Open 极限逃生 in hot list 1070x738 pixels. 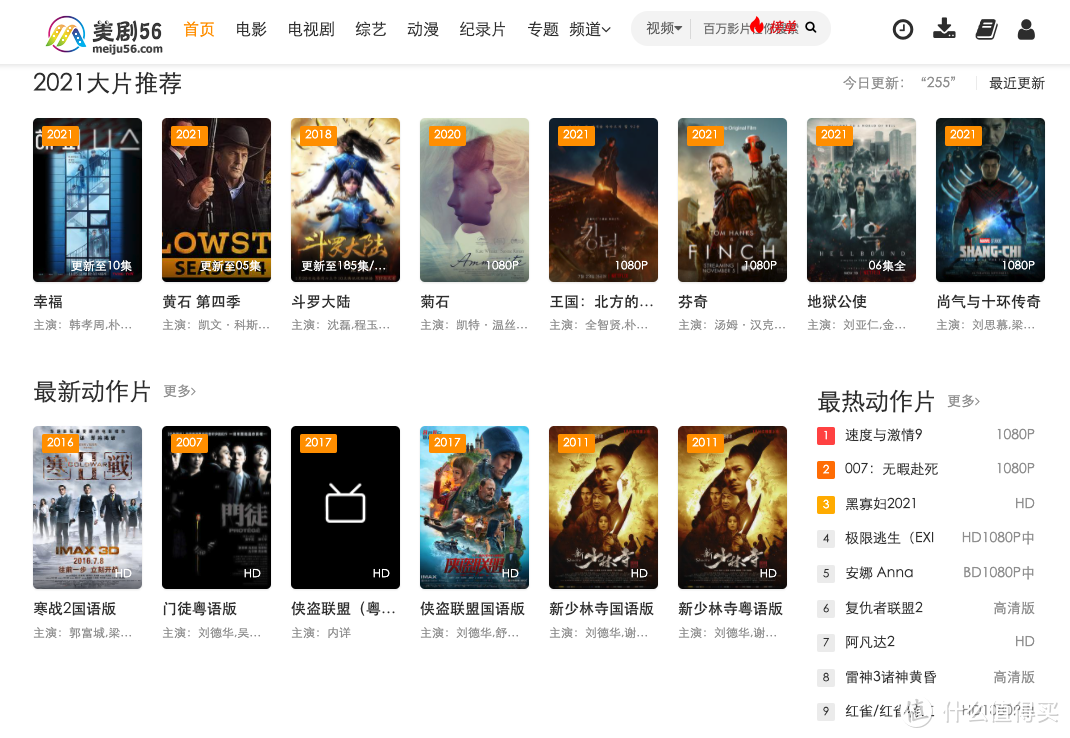click(x=890, y=538)
